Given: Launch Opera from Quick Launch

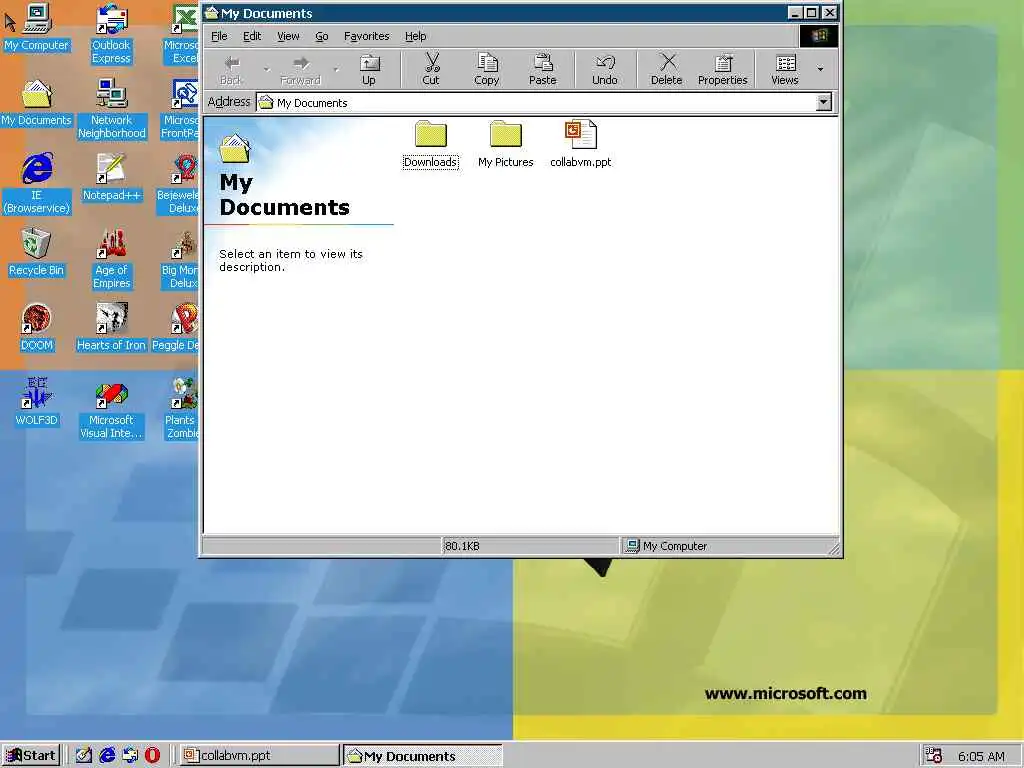Looking at the screenshot, I should click(x=152, y=756).
